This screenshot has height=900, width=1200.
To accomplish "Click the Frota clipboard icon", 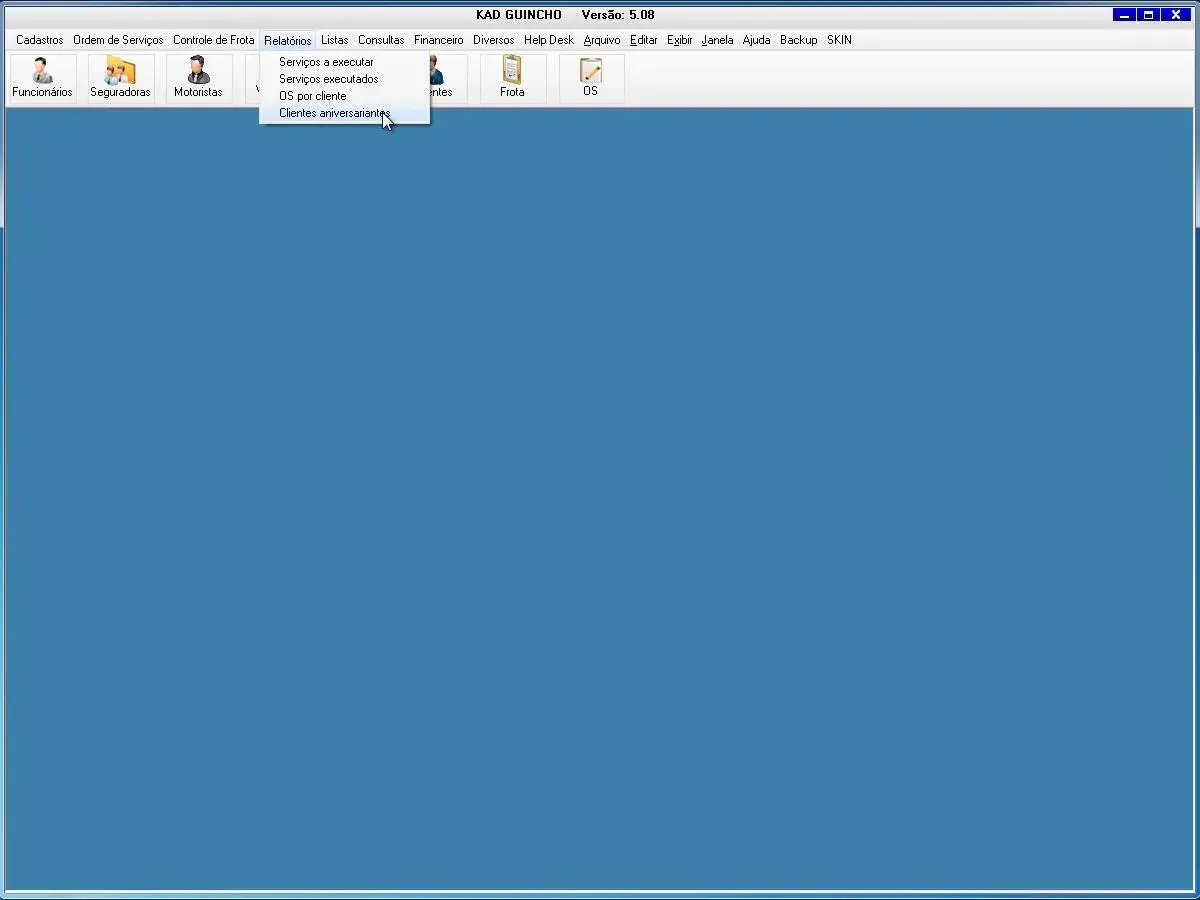I will click(x=512, y=78).
